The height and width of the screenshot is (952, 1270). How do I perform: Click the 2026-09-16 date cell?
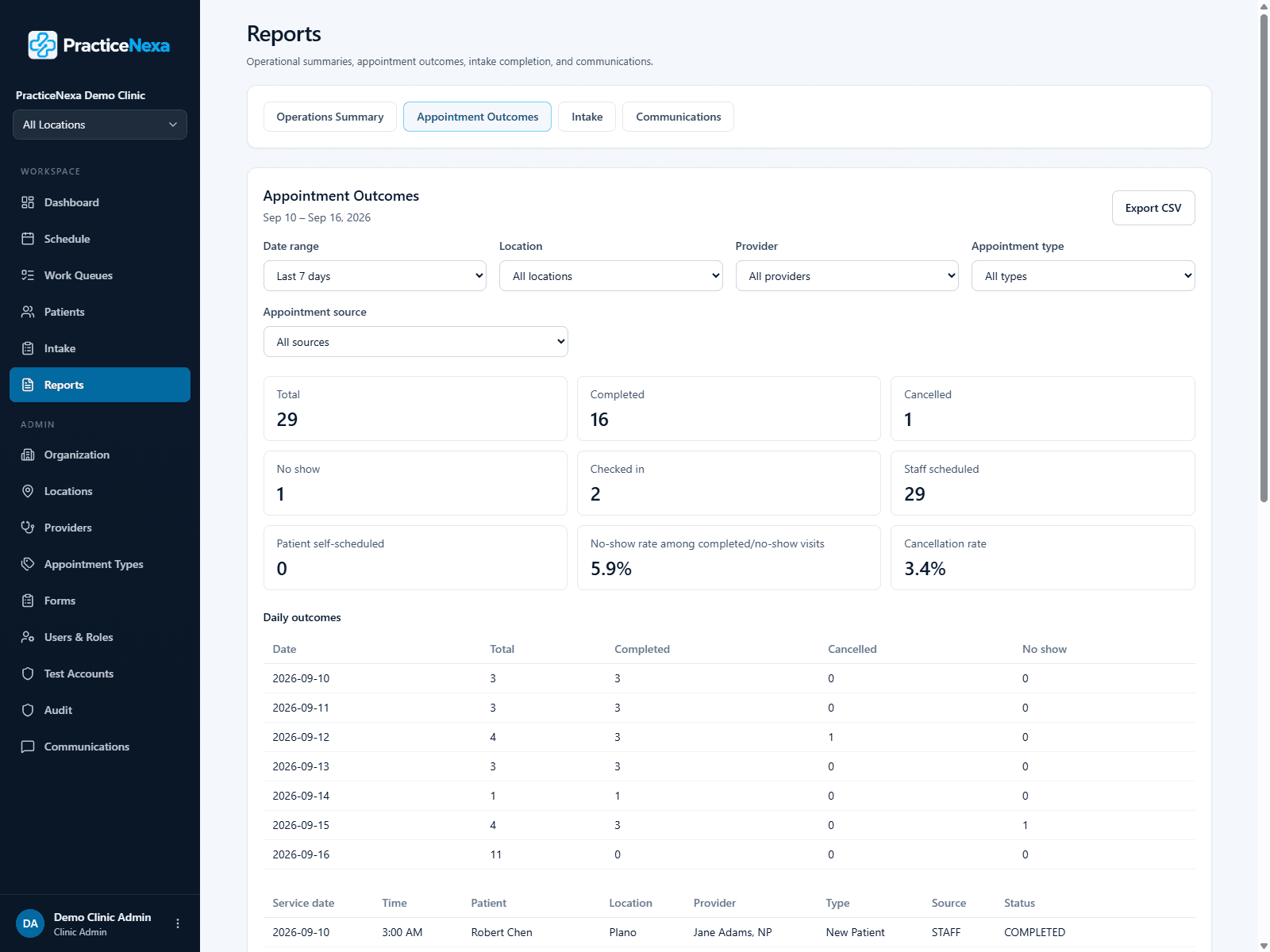click(x=301, y=854)
